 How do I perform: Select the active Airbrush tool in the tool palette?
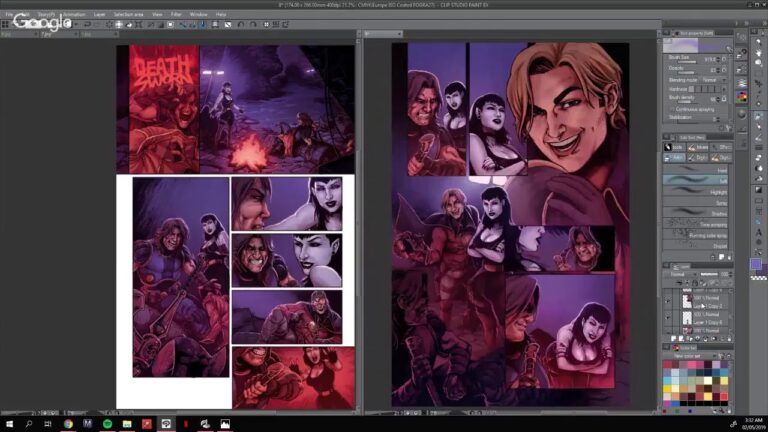tap(759, 116)
